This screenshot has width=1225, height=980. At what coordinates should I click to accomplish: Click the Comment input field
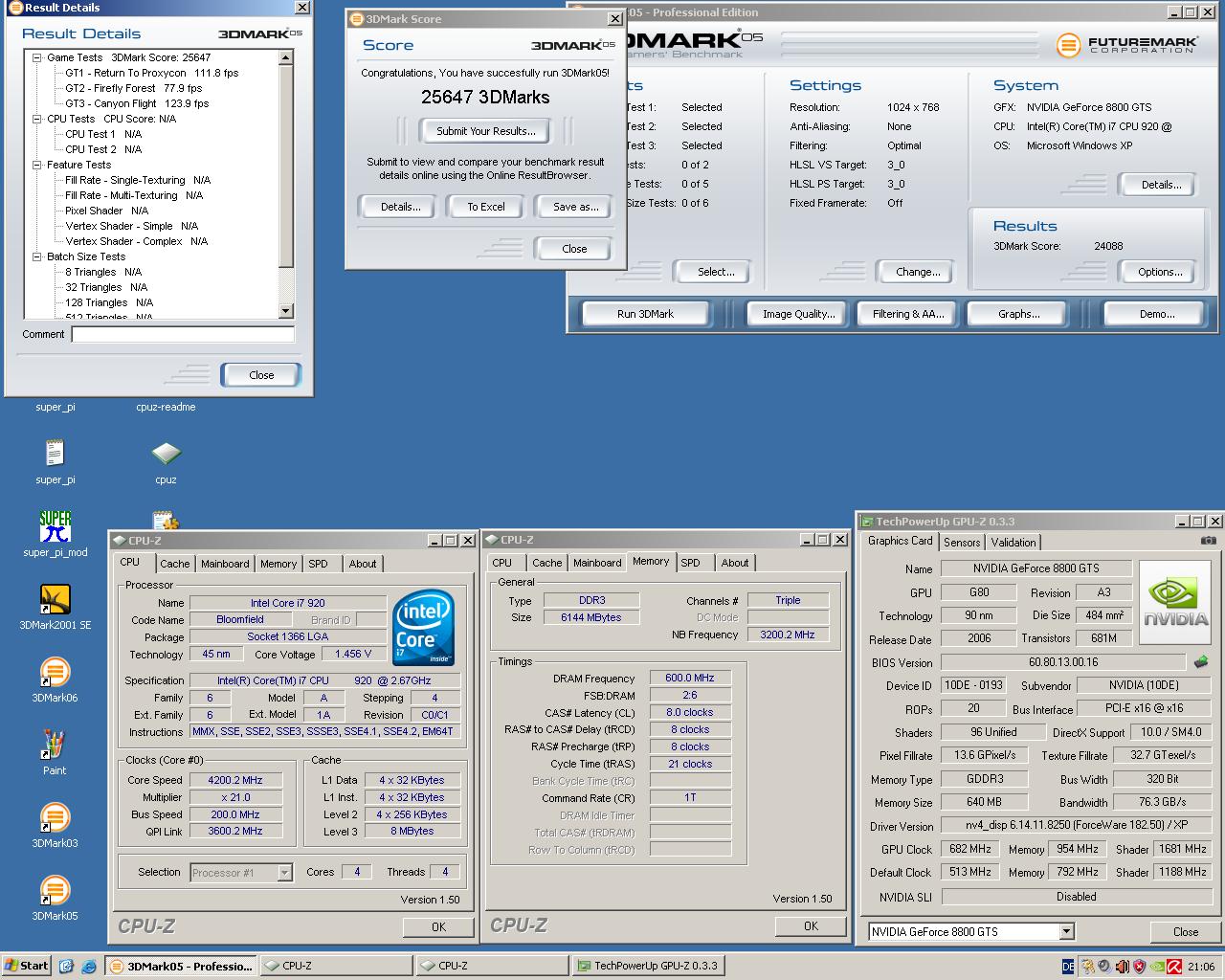pyautogui.click(x=183, y=334)
